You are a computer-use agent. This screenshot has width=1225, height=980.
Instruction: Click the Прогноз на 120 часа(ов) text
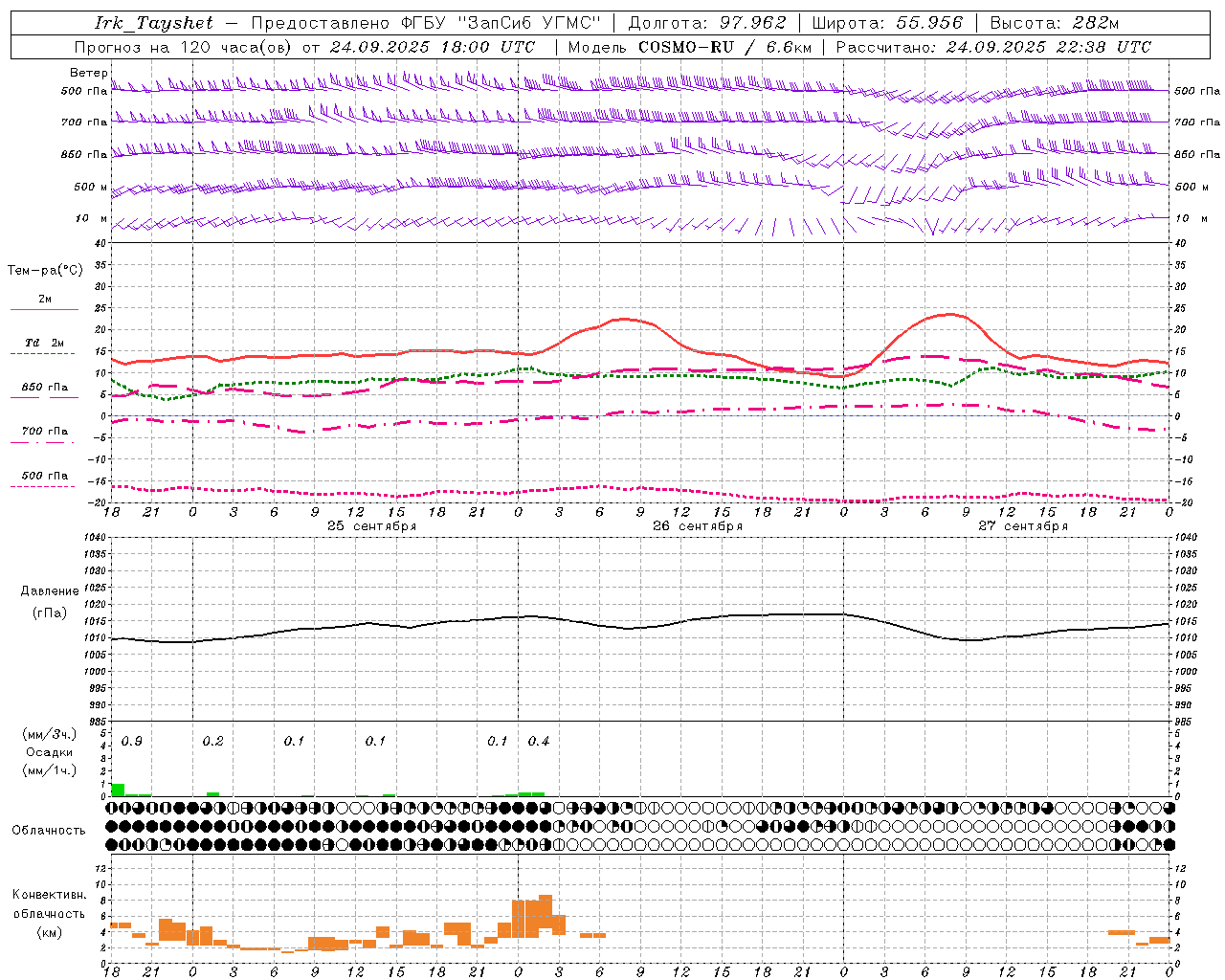tap(184, 47)
